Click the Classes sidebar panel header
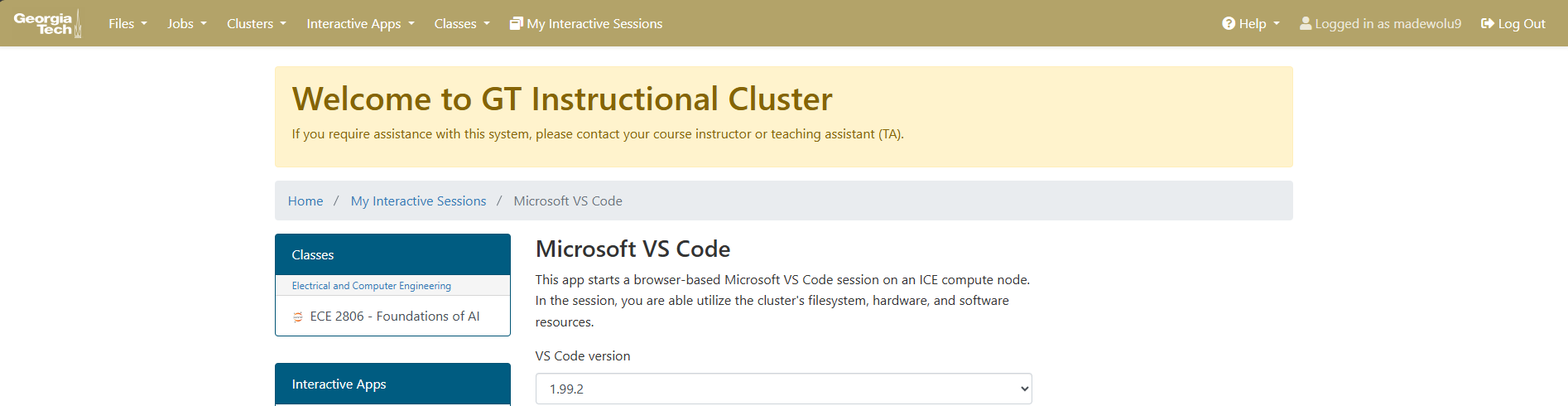This screenshot has width=1568, height=406. tap(392, 254)
